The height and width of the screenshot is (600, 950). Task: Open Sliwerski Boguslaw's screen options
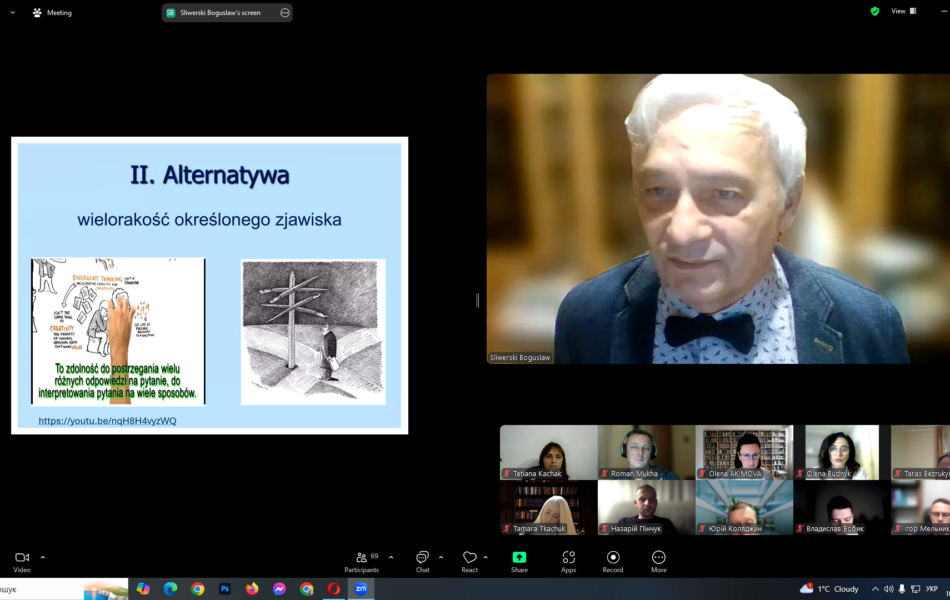pyautogui.click(x=285, y=13)
